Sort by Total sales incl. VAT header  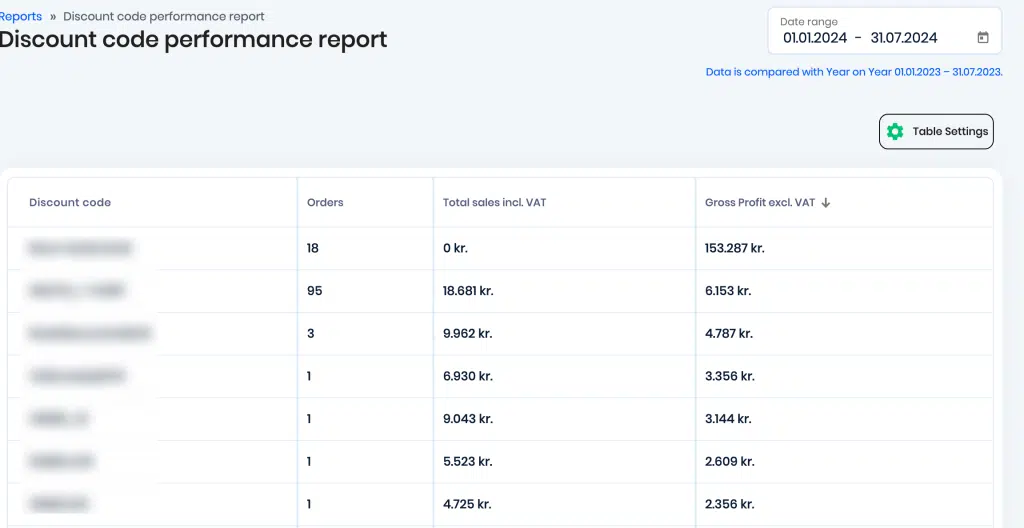494,203
